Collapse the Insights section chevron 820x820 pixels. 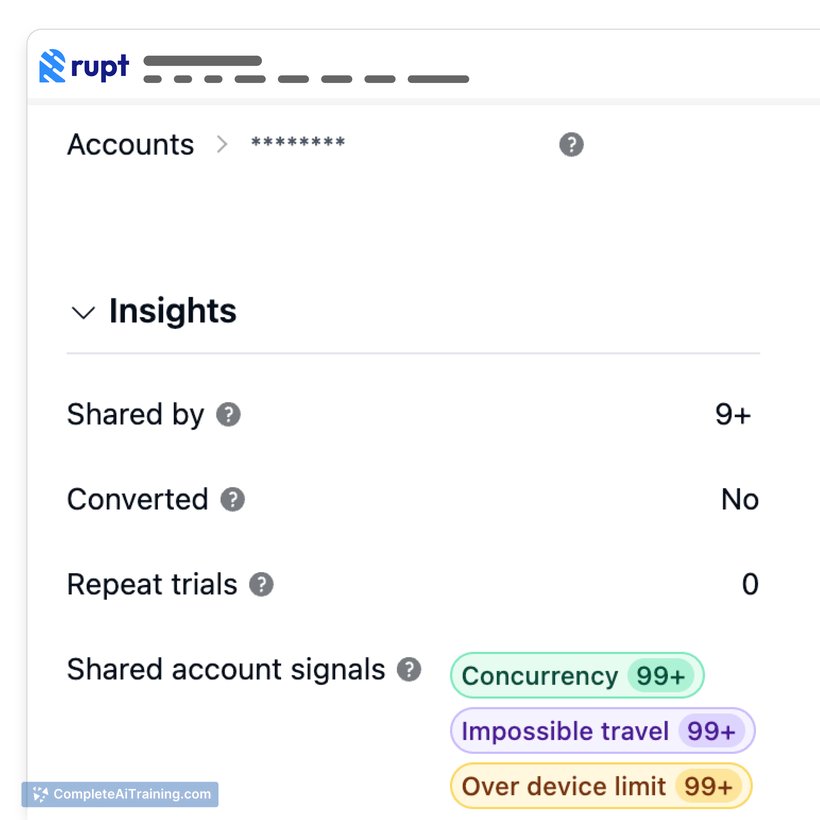click(x=82, y=313)
